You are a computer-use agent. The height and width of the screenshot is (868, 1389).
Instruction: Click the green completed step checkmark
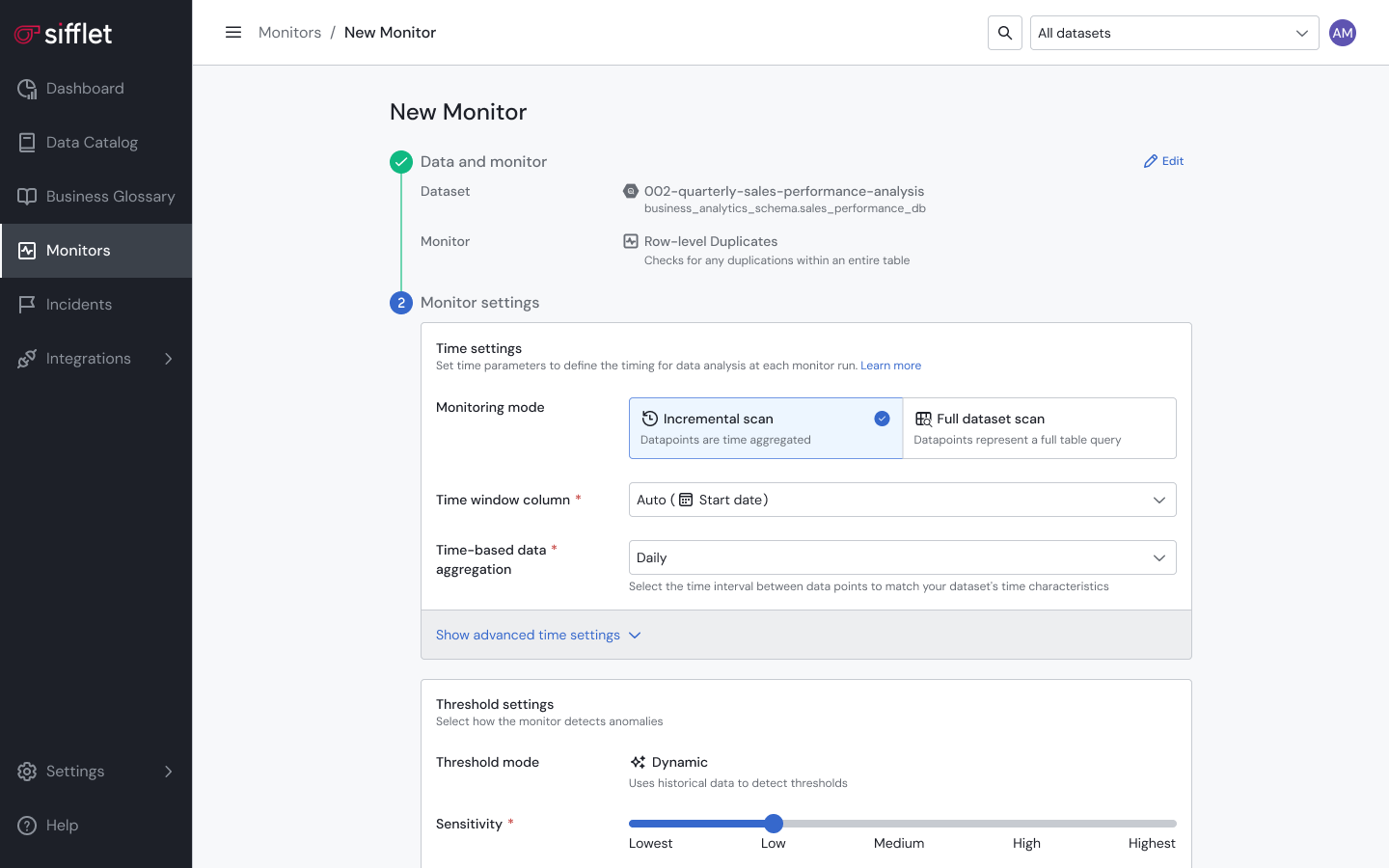tap(401, 162)
